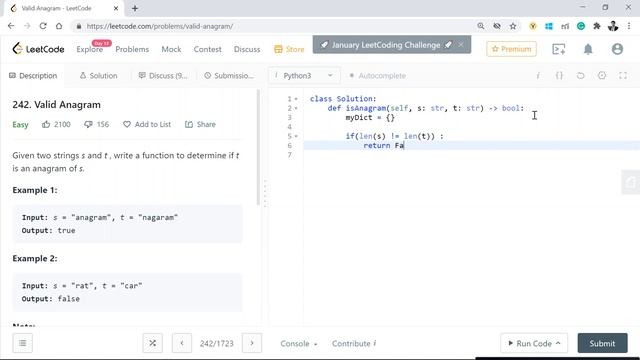Open the Python3 language dropdown
Viewport: 640px width, 360px height.
[x=304, y=76]
